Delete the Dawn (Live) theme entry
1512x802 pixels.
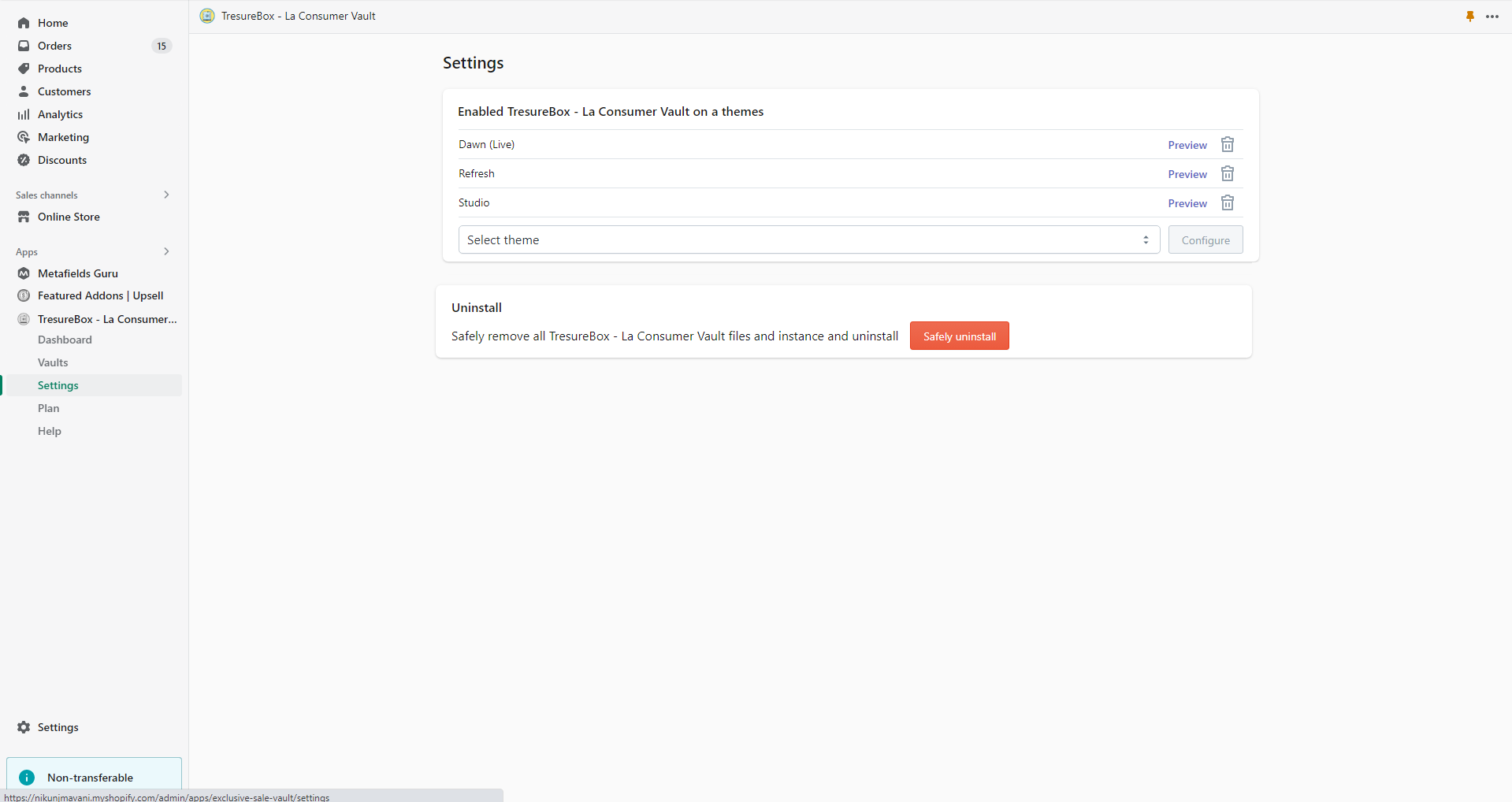click(1228, 144)
